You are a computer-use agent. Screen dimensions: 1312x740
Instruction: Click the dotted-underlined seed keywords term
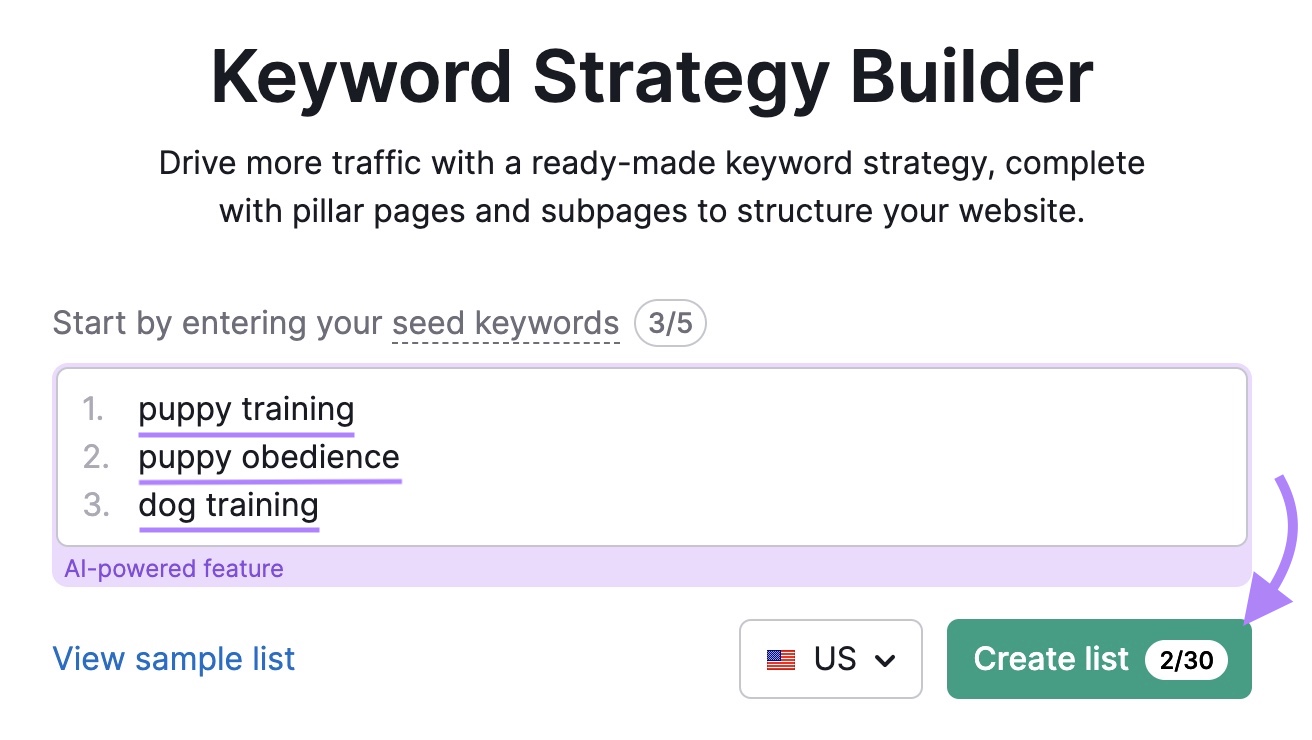click(x=505, y=324)
